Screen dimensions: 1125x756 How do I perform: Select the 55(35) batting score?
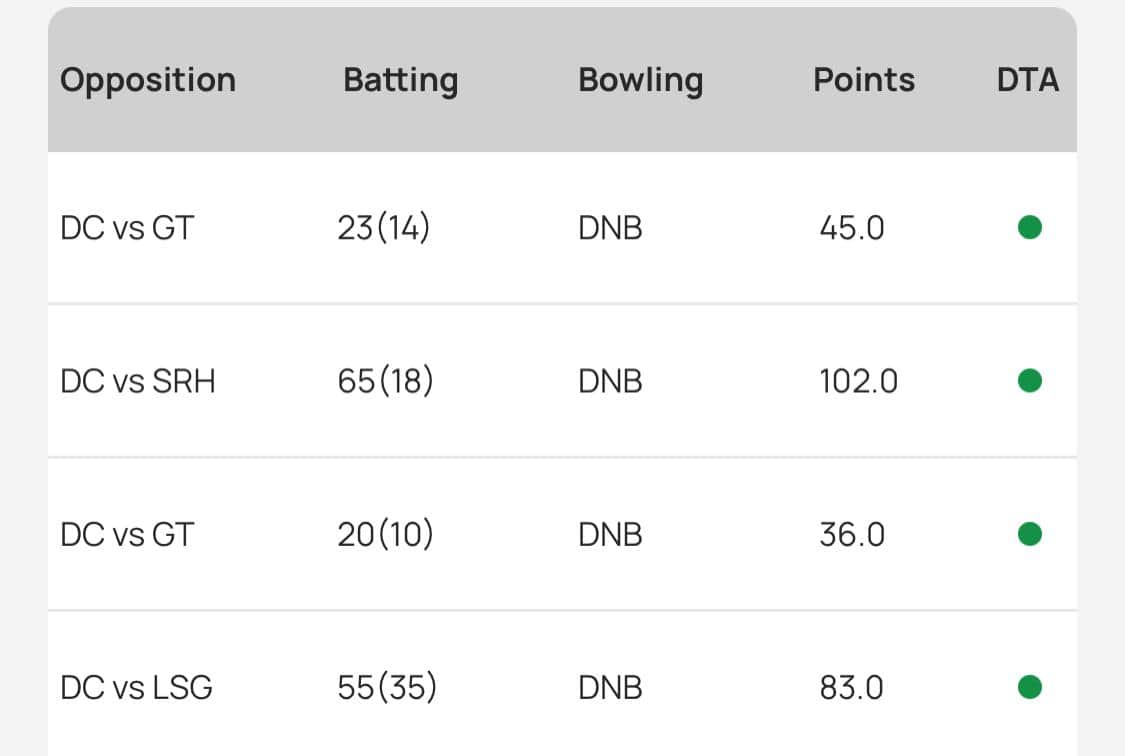coord(387,688)
